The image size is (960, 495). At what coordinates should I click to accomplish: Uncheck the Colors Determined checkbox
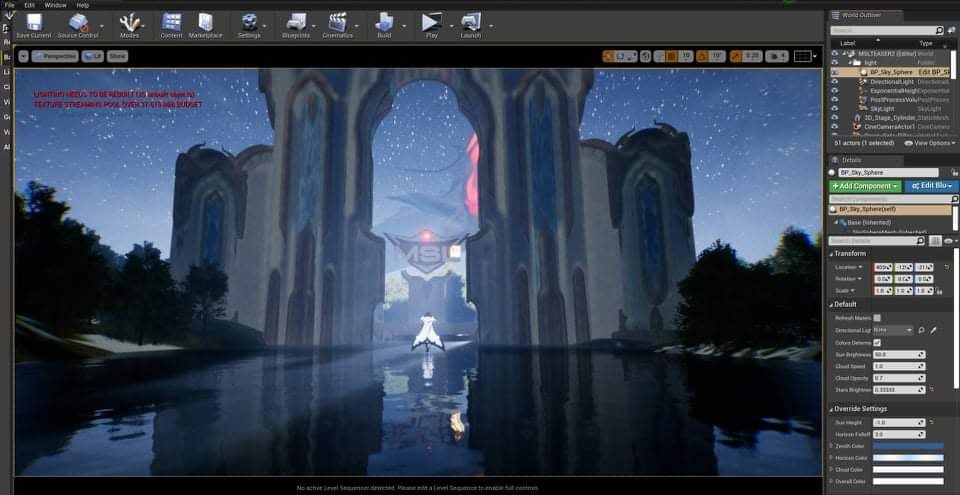pos(877,342)
